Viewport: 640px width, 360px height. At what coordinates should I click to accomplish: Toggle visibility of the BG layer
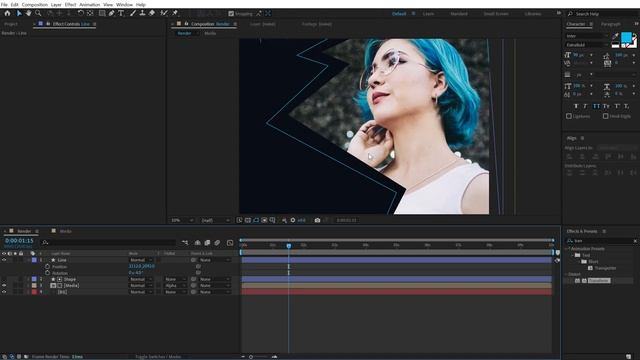4,292
